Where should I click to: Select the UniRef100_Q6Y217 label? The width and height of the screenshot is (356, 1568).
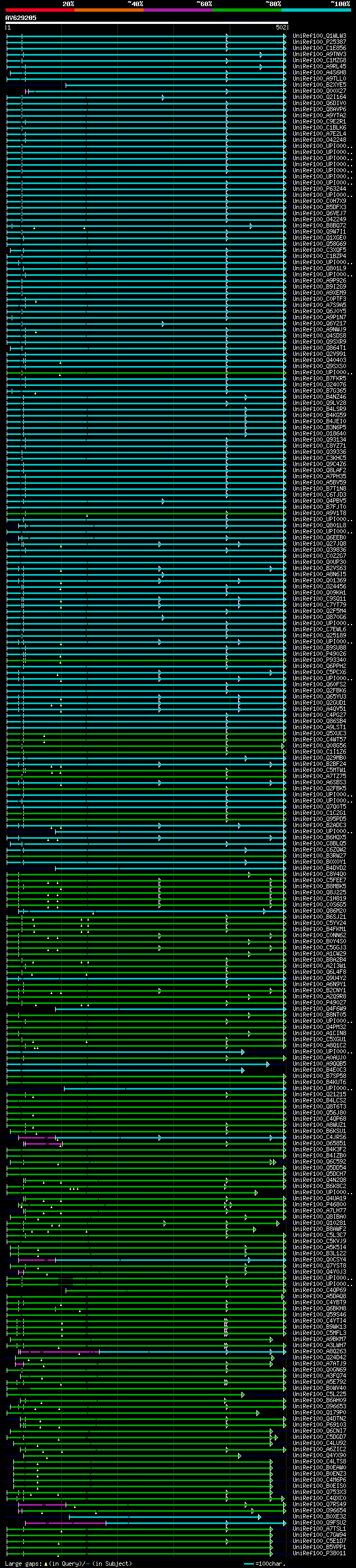pos(319,323)
